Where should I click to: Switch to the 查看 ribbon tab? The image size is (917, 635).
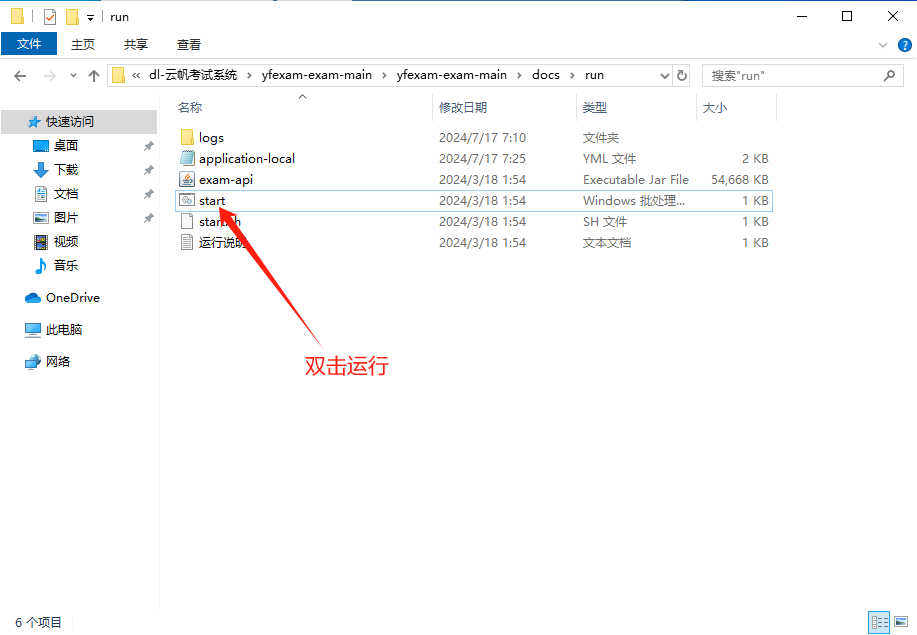189,44
